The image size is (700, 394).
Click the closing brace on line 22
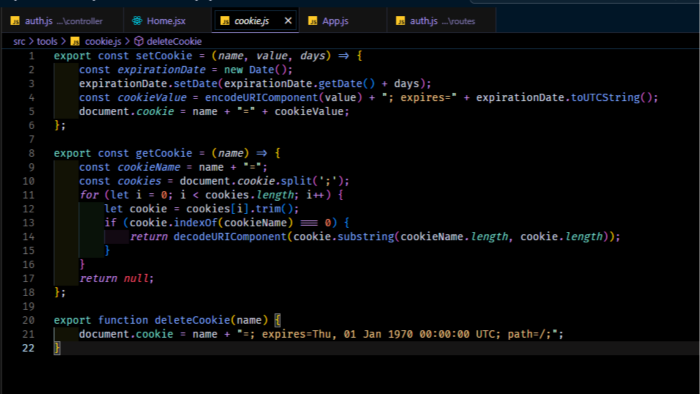click(x=57, y=348)
